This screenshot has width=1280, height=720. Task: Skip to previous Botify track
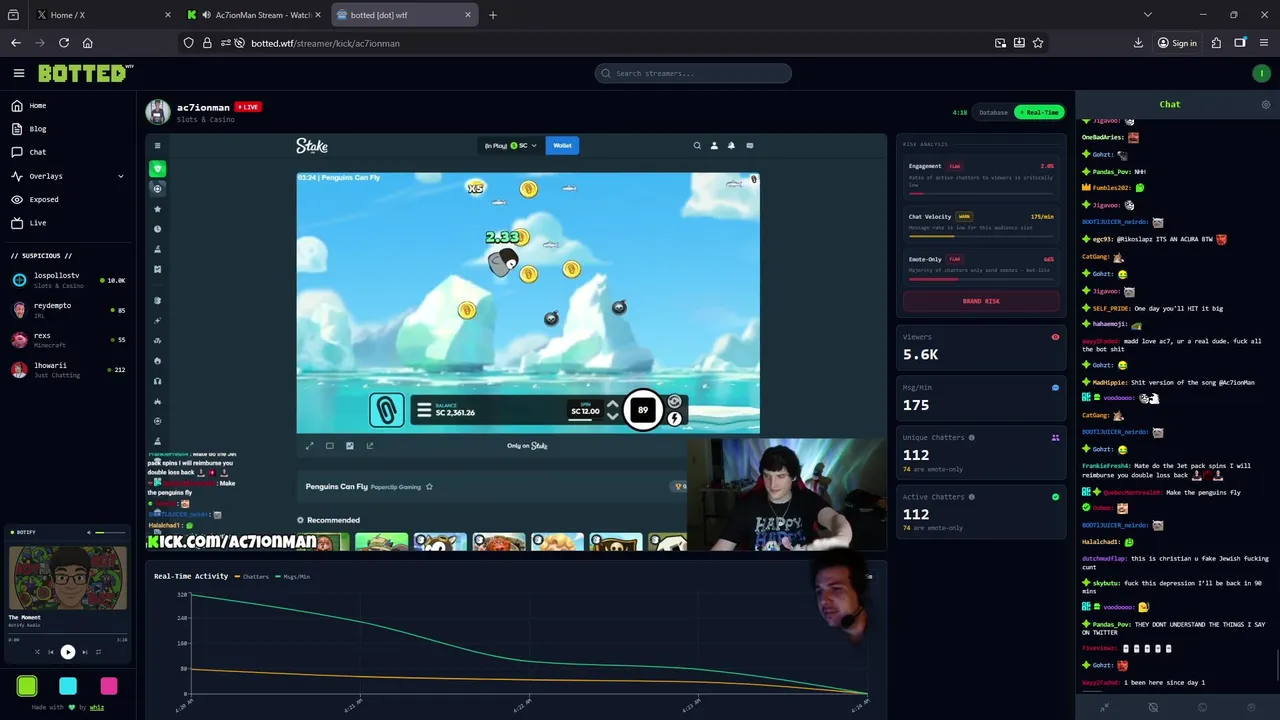click(x=51, y=652)
